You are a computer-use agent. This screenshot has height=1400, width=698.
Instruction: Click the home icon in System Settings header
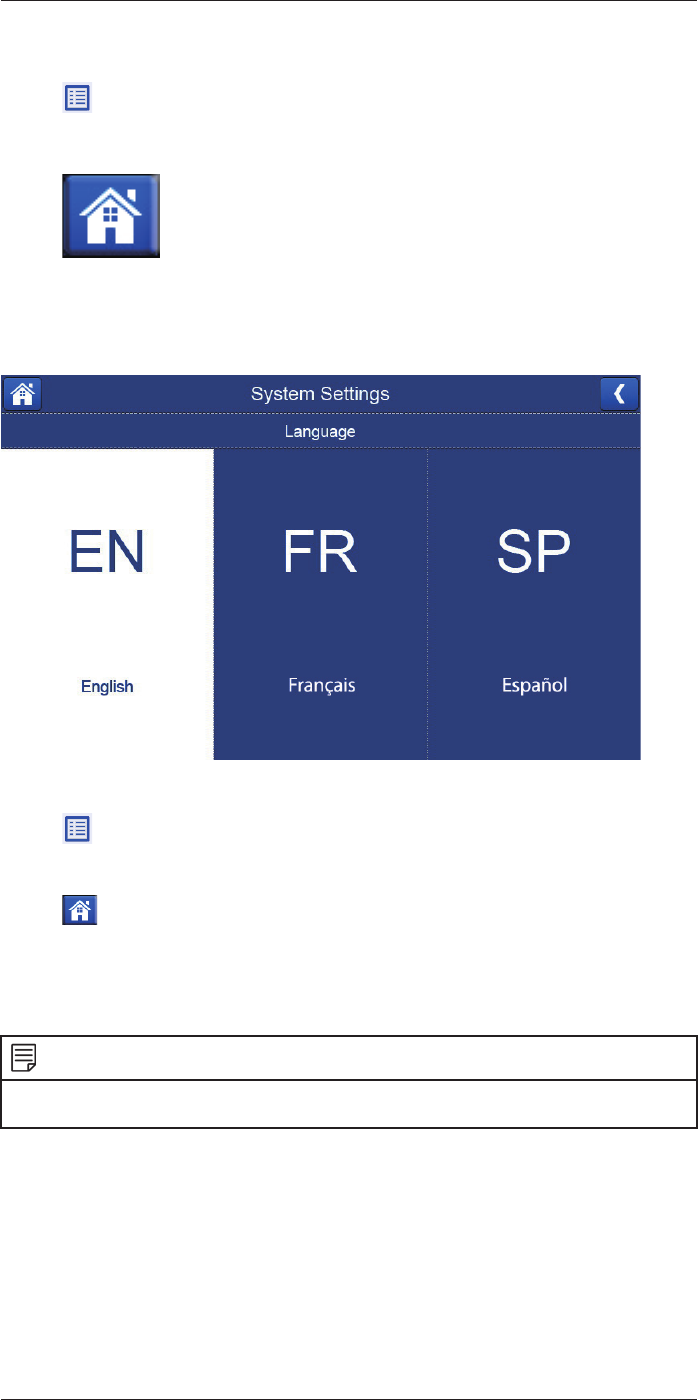click(22, 394)
